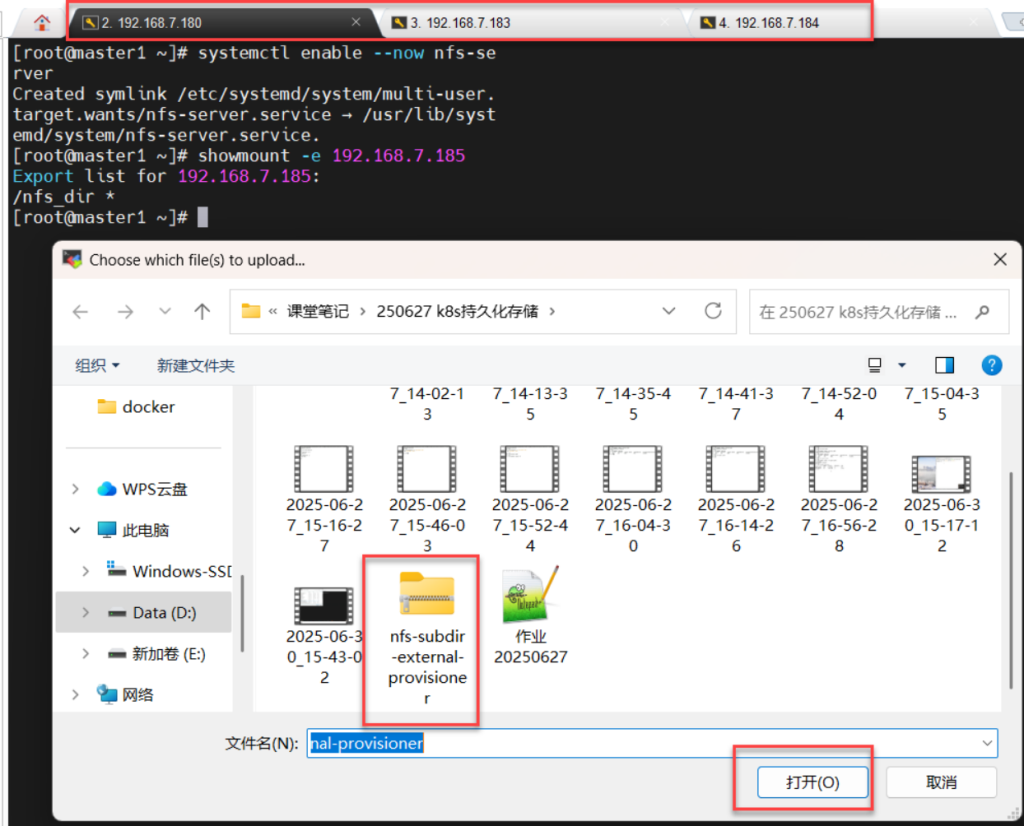Toggle the preview pane icon
Viewport: 1024px width, 826px height.
tap(945, 365)
